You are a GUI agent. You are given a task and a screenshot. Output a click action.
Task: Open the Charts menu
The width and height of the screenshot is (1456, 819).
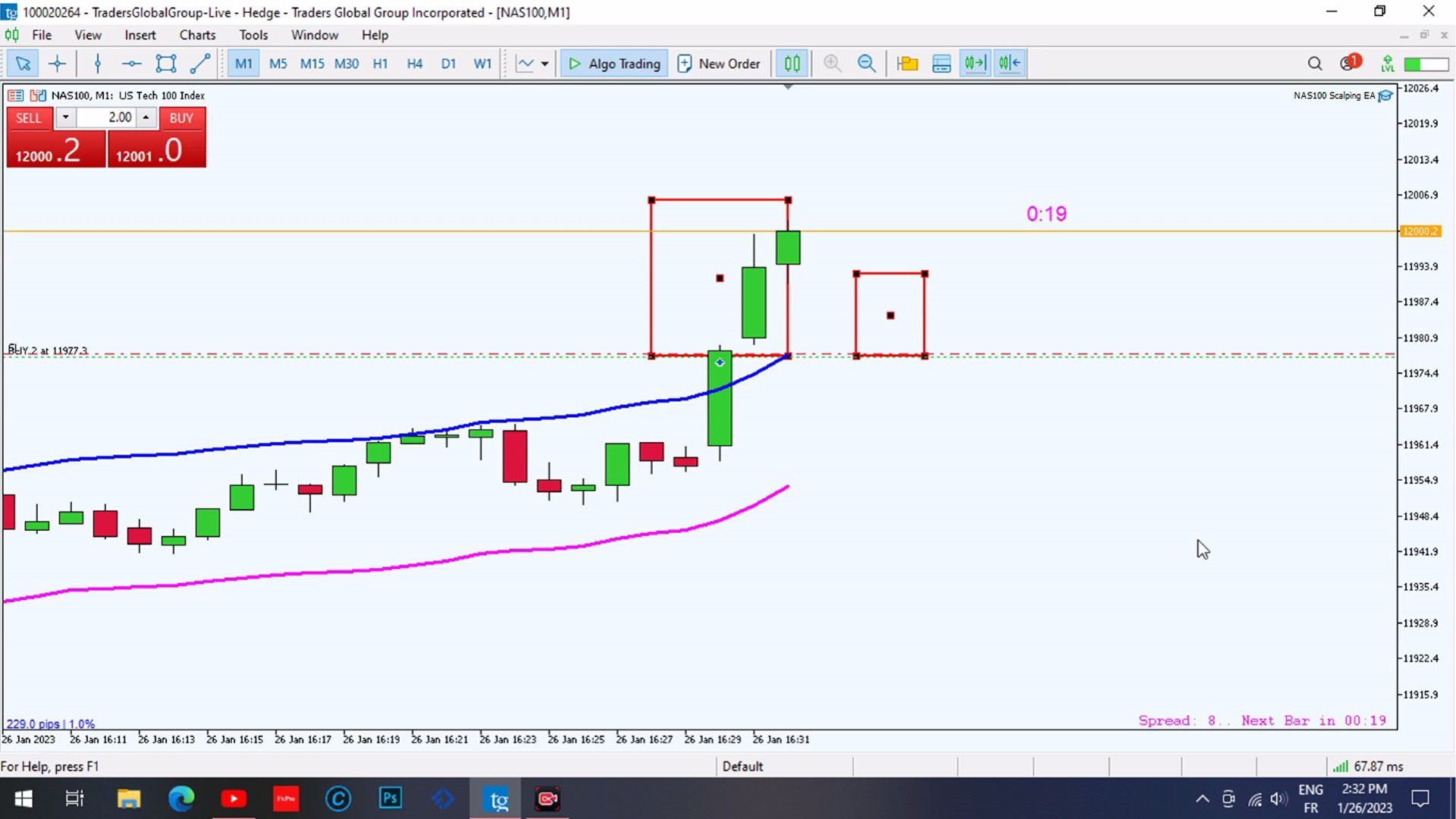coord(197,35)
